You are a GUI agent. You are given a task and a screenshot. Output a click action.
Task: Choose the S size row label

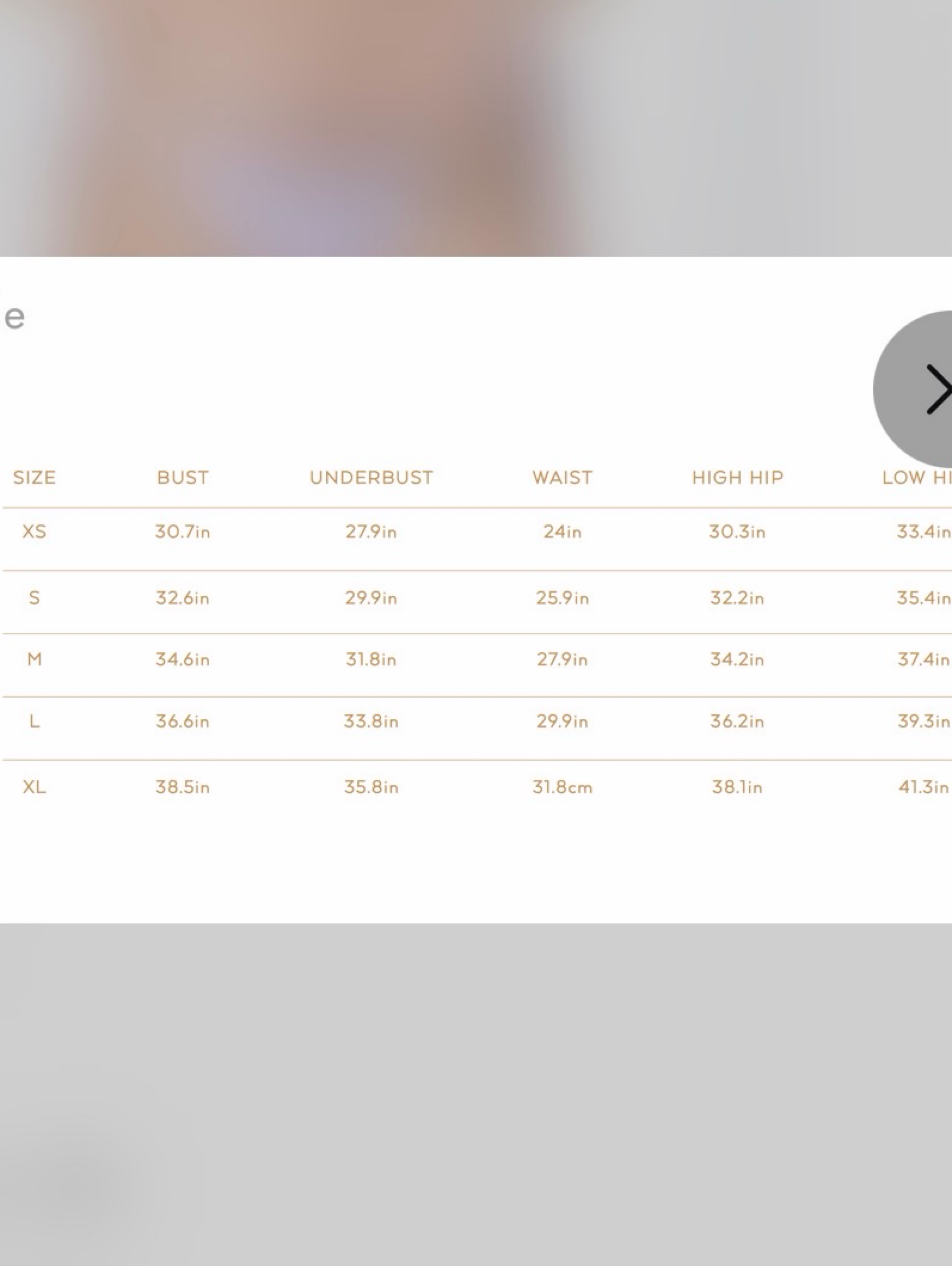pos(34,598)
